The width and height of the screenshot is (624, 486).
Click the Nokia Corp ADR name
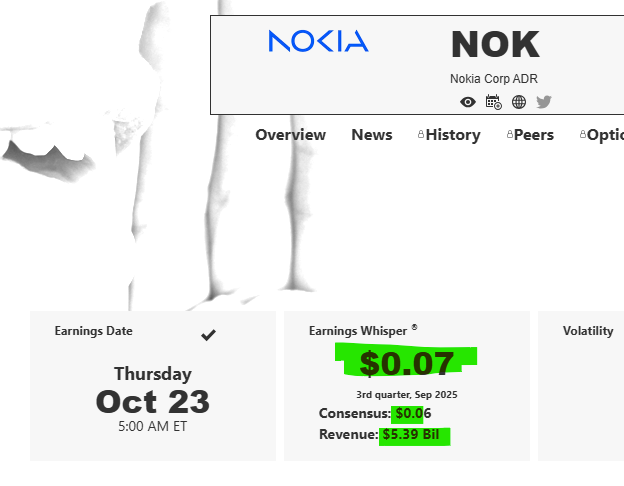pyautogui.click(x=494, y=79)
